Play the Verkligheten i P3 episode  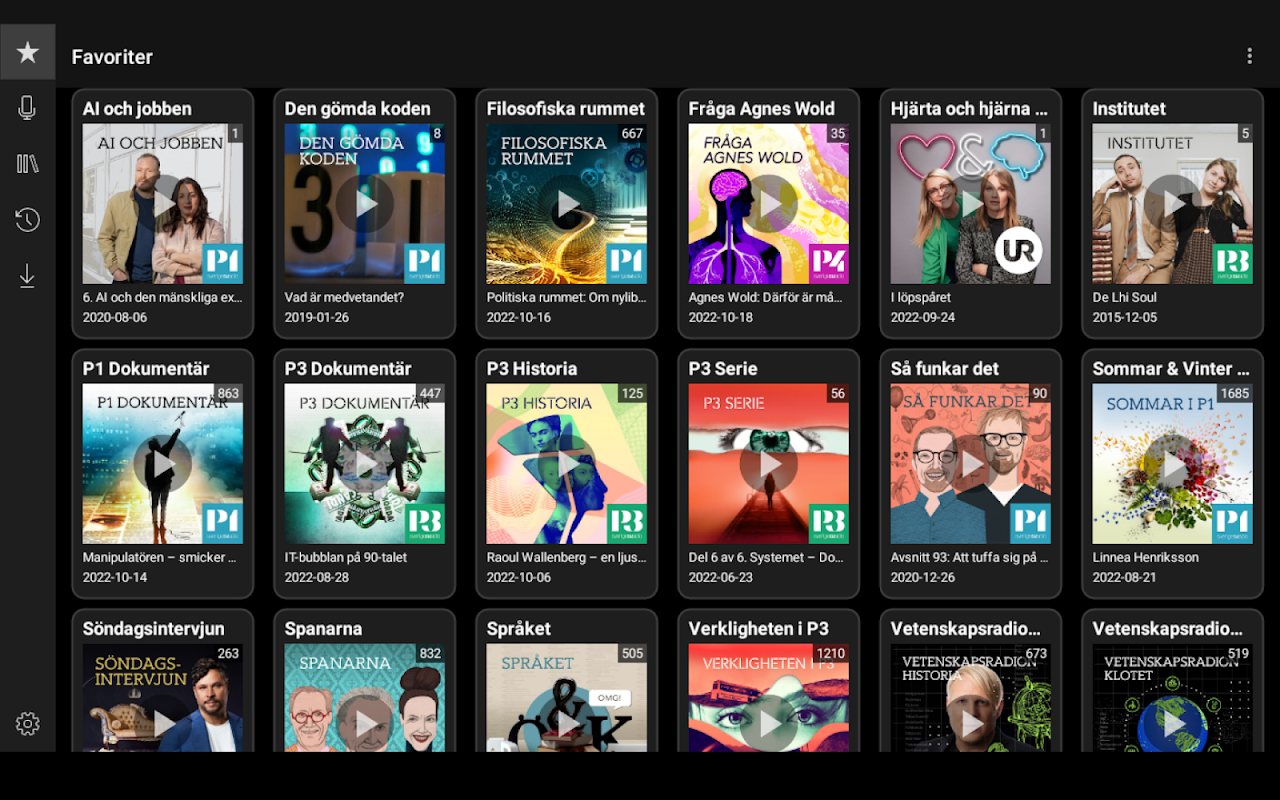[x=769, y=723]
